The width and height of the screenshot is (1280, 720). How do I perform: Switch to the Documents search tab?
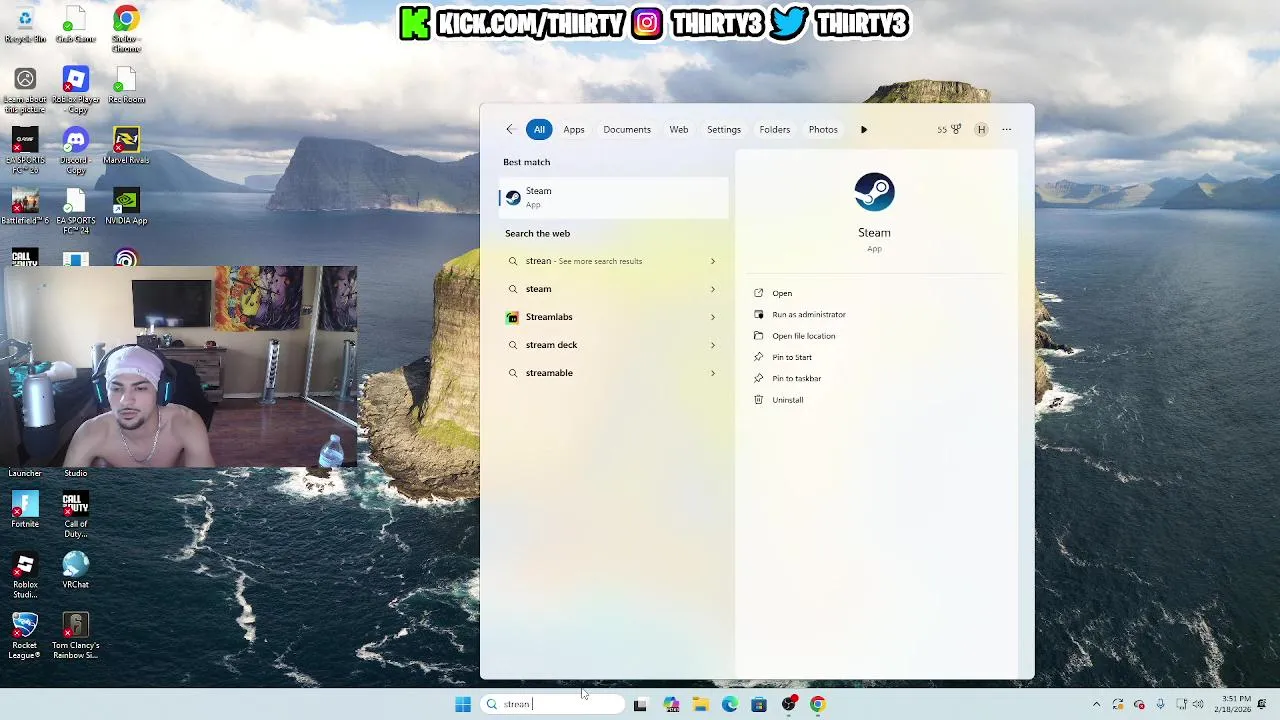(627, 129)
